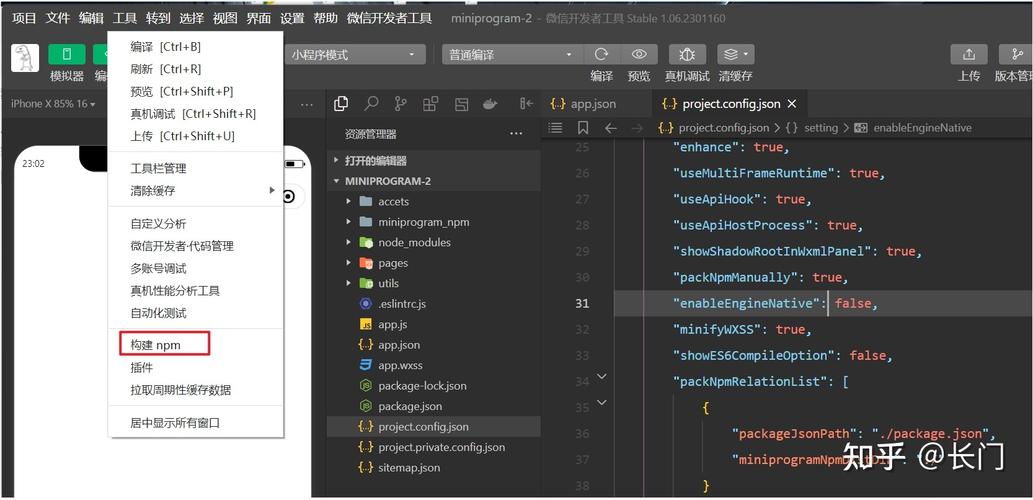Switch to the app.json tab
The image size is (1033, 500).
[x=592, y=104]
